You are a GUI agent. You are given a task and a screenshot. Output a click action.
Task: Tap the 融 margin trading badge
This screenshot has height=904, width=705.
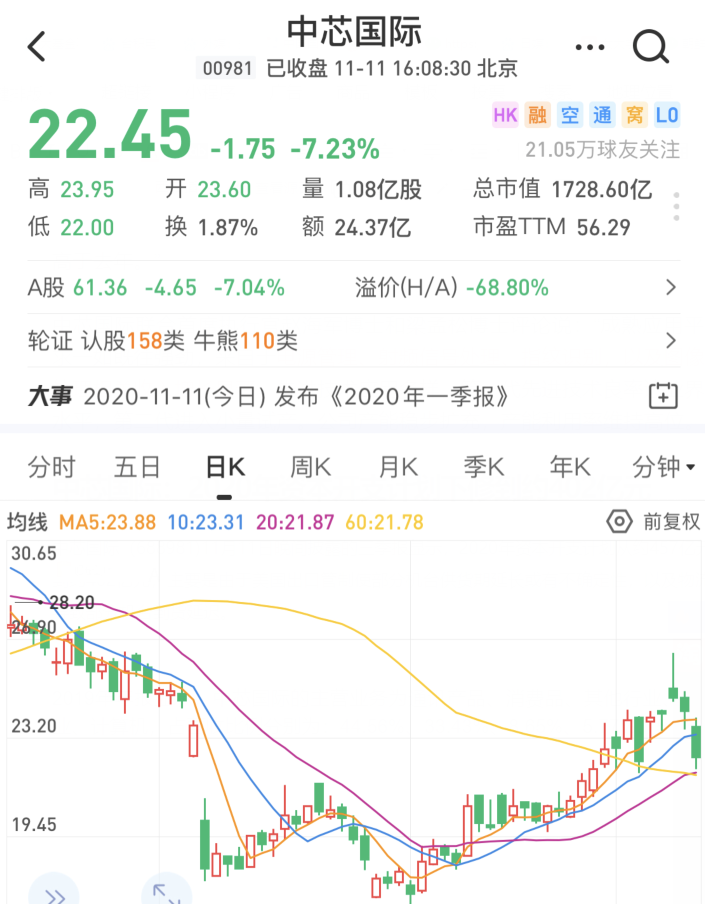538,115
